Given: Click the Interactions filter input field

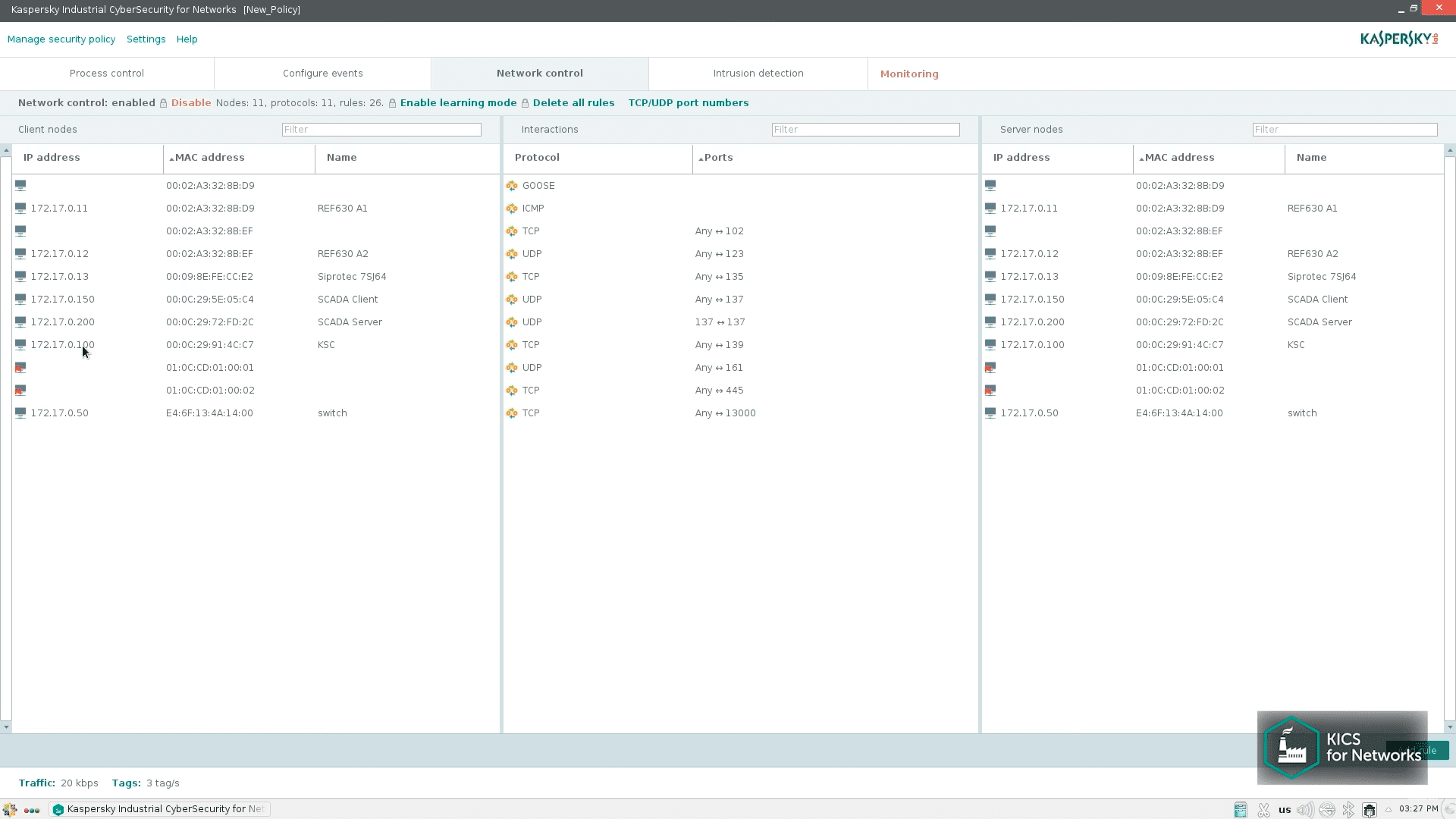Looking at the screenshot, I should tap(865, 130).
